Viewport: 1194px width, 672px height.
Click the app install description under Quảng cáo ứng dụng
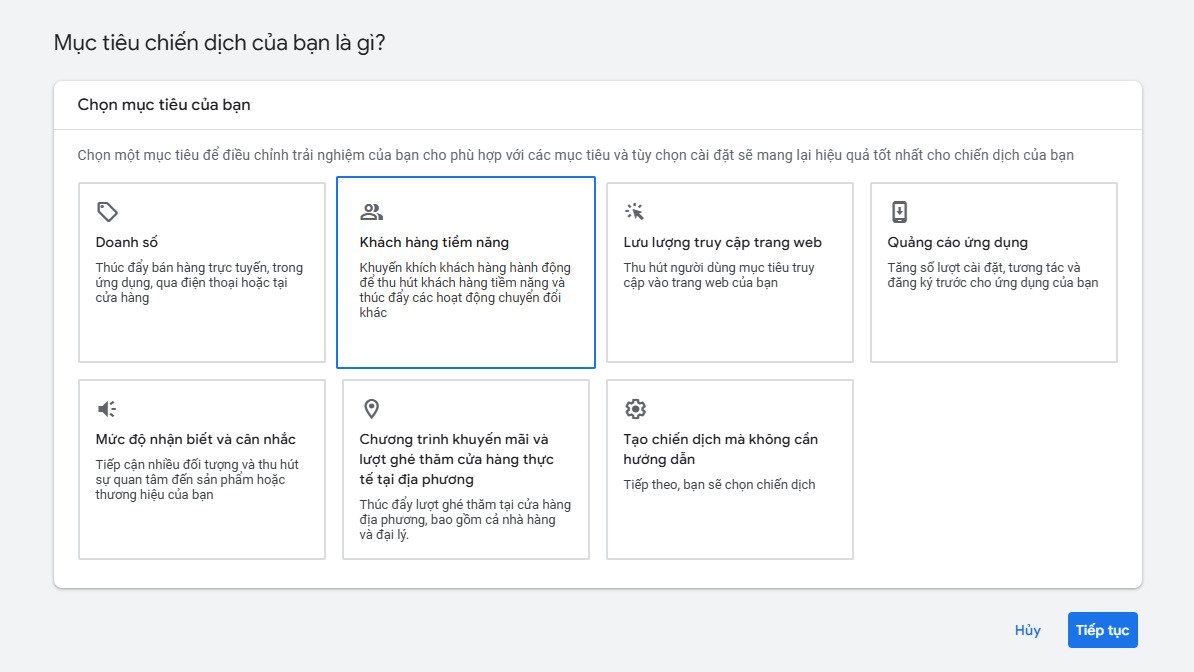click(x=992, y=275)
